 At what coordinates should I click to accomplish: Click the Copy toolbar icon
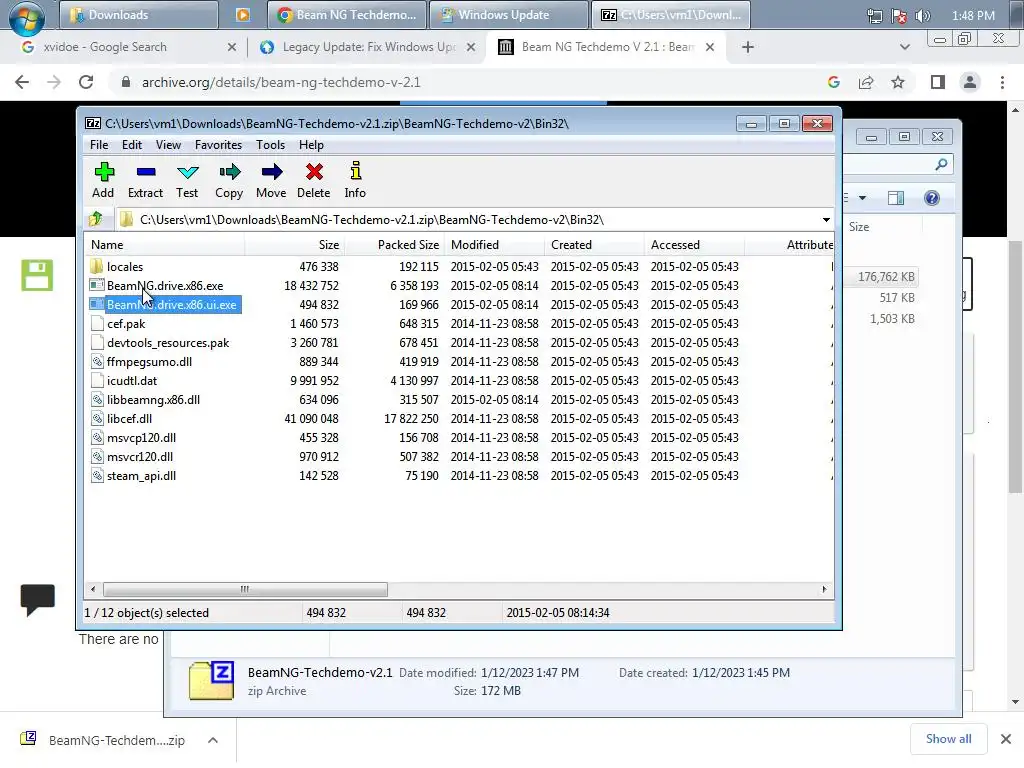(229, 180)
